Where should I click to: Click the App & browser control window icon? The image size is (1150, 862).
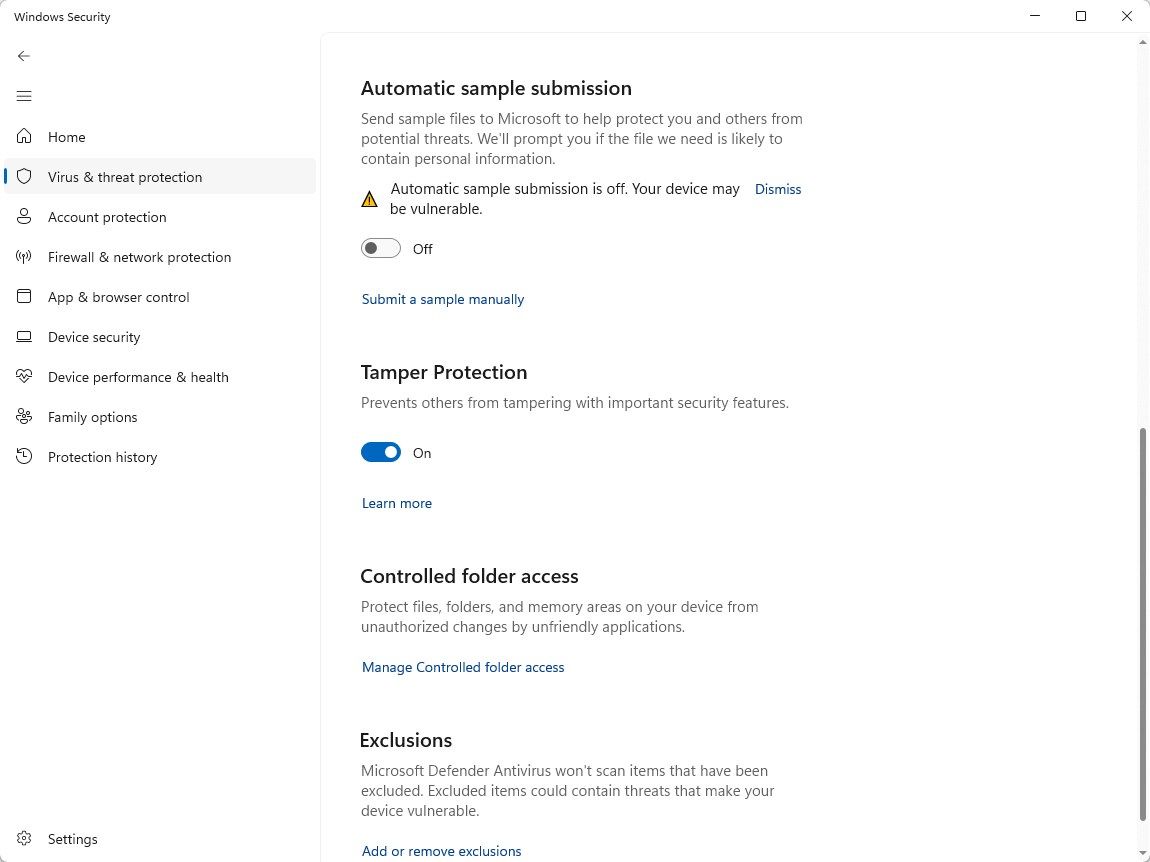(x=24, y=296)
